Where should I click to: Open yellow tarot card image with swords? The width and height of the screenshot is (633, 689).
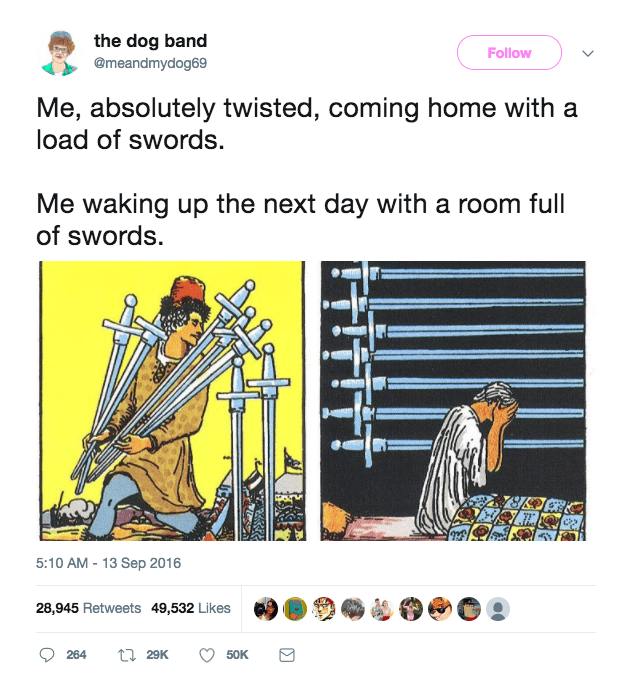tap(172, 401)
